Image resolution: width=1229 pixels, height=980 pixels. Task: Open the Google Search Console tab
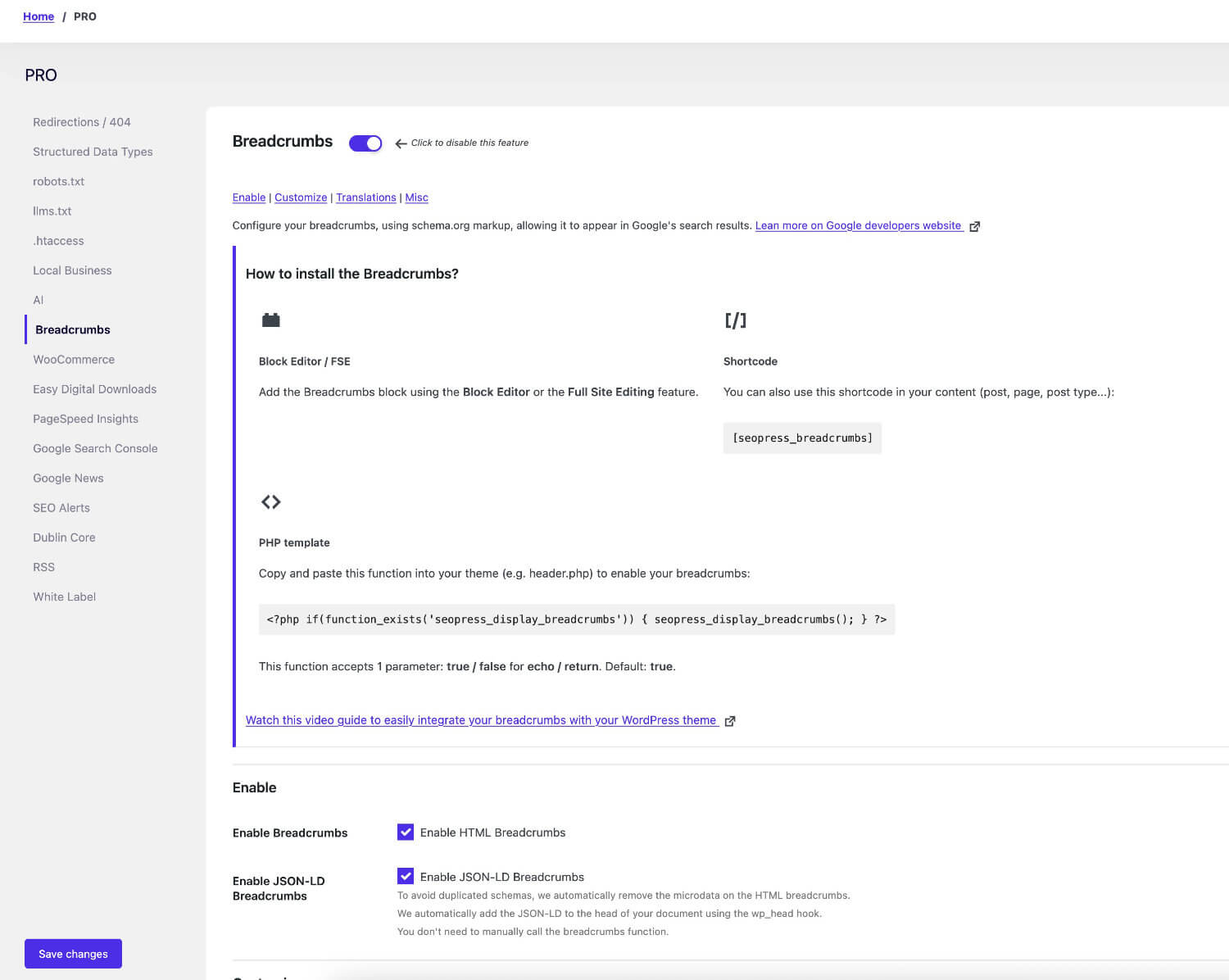point(95,448)
